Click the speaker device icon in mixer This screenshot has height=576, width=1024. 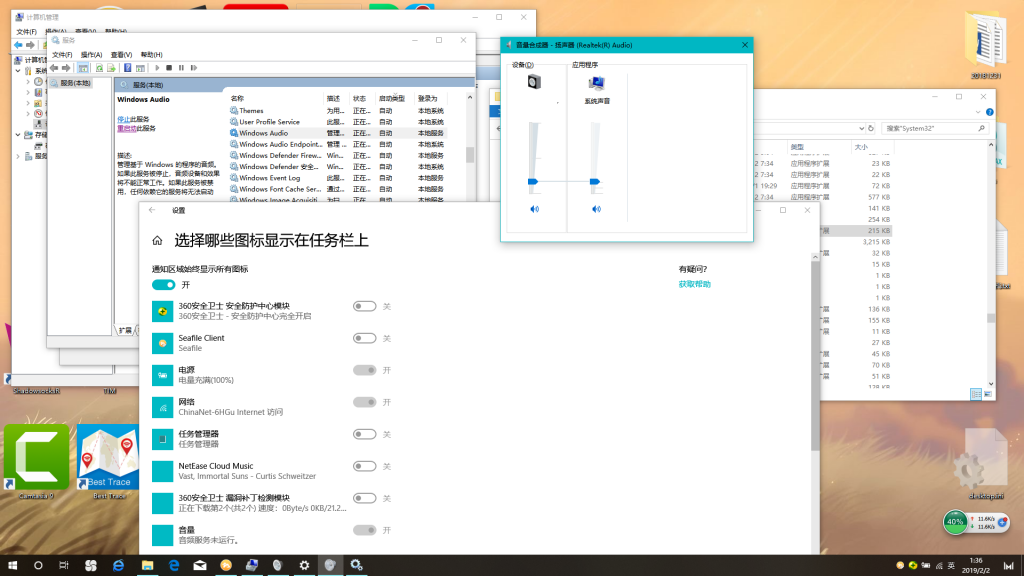point(534,82)
